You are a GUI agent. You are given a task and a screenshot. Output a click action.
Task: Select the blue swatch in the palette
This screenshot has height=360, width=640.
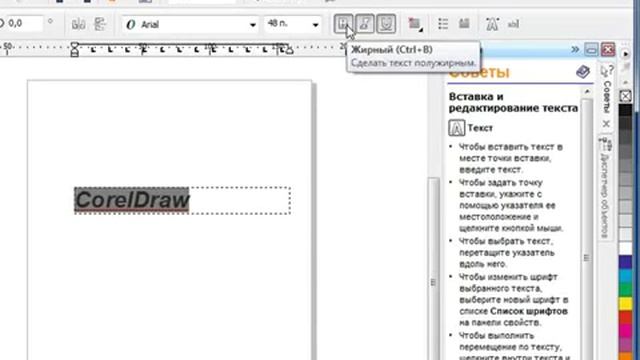click(625, 262)
